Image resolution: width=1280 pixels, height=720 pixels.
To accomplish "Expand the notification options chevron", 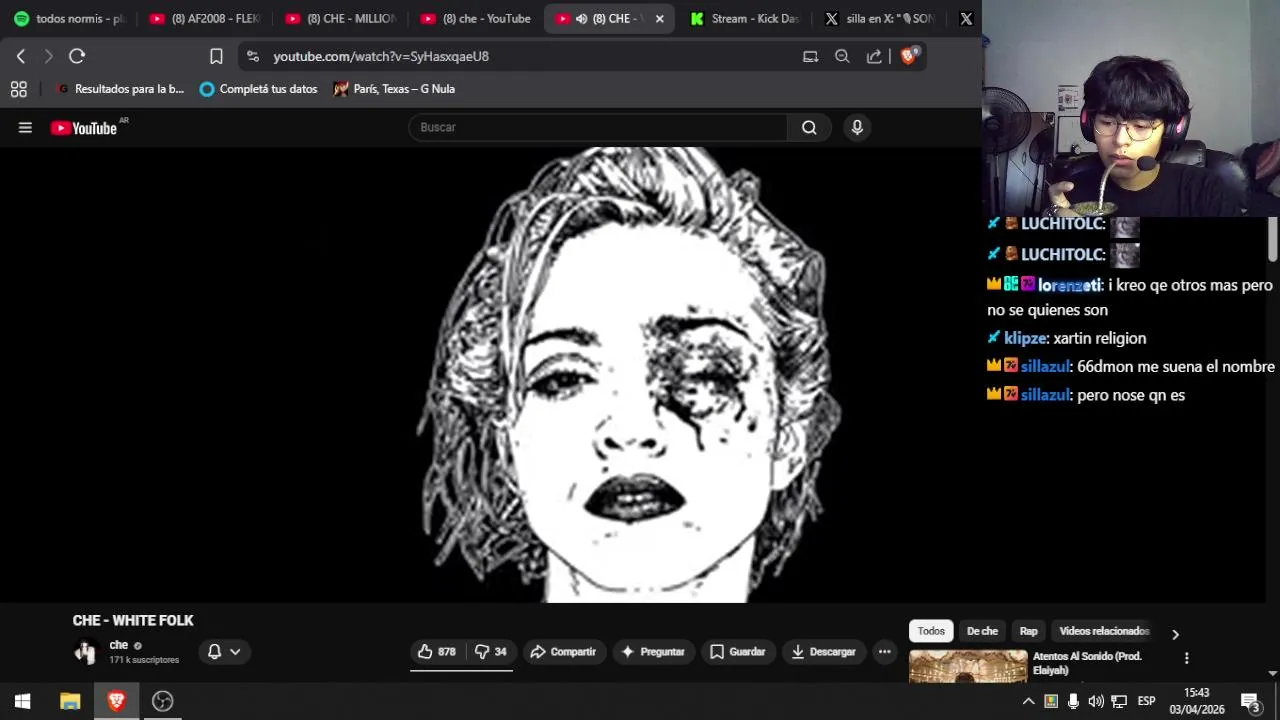I will (x=235, y=652).
